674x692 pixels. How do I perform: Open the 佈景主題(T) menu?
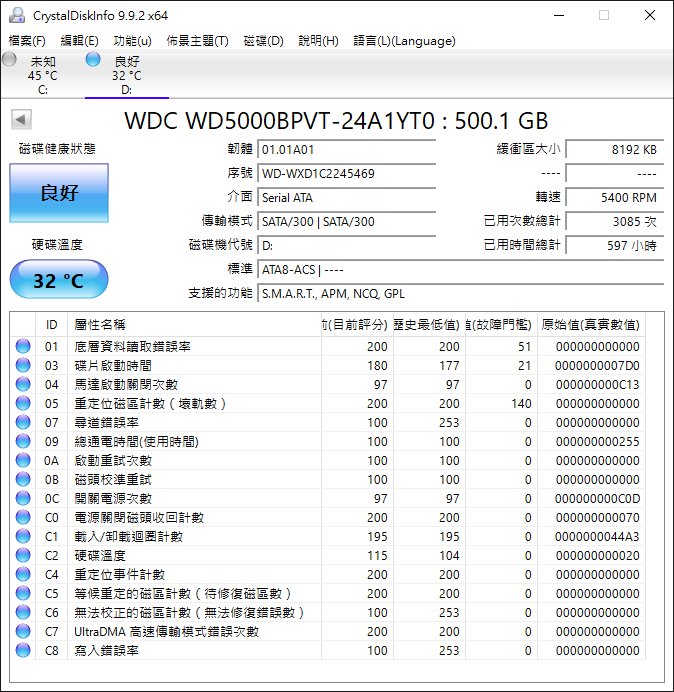coord(197,41)
